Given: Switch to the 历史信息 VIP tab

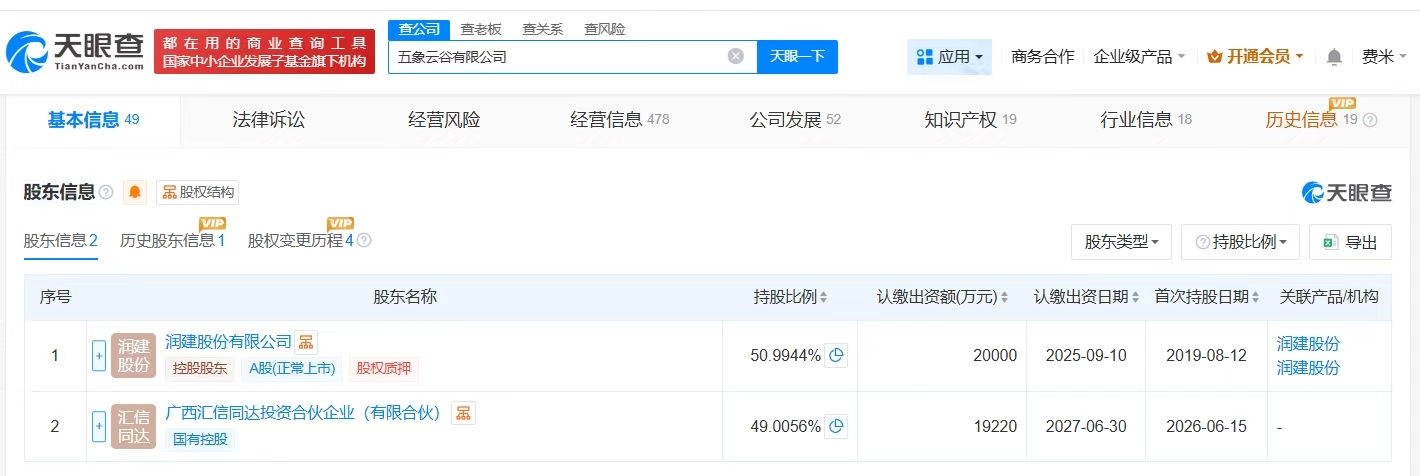Looking at the screenshot, I should tap(1311, 120).
